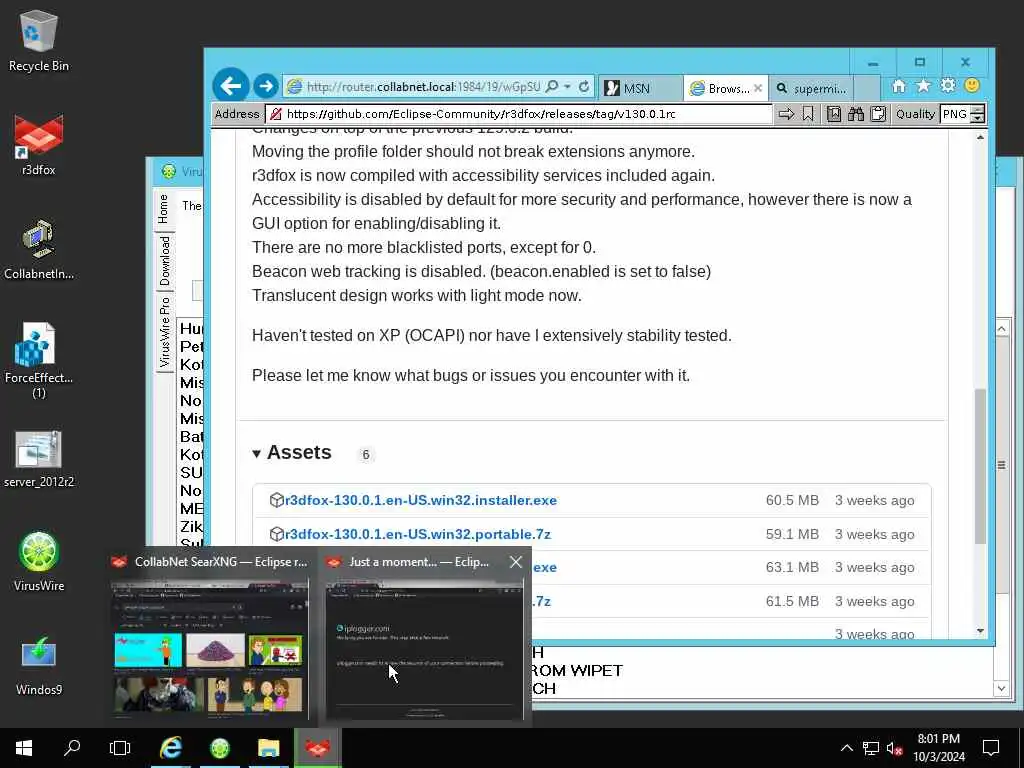
Task: Open the Quality PNG format dropdown
Action: tap(978, 114)
